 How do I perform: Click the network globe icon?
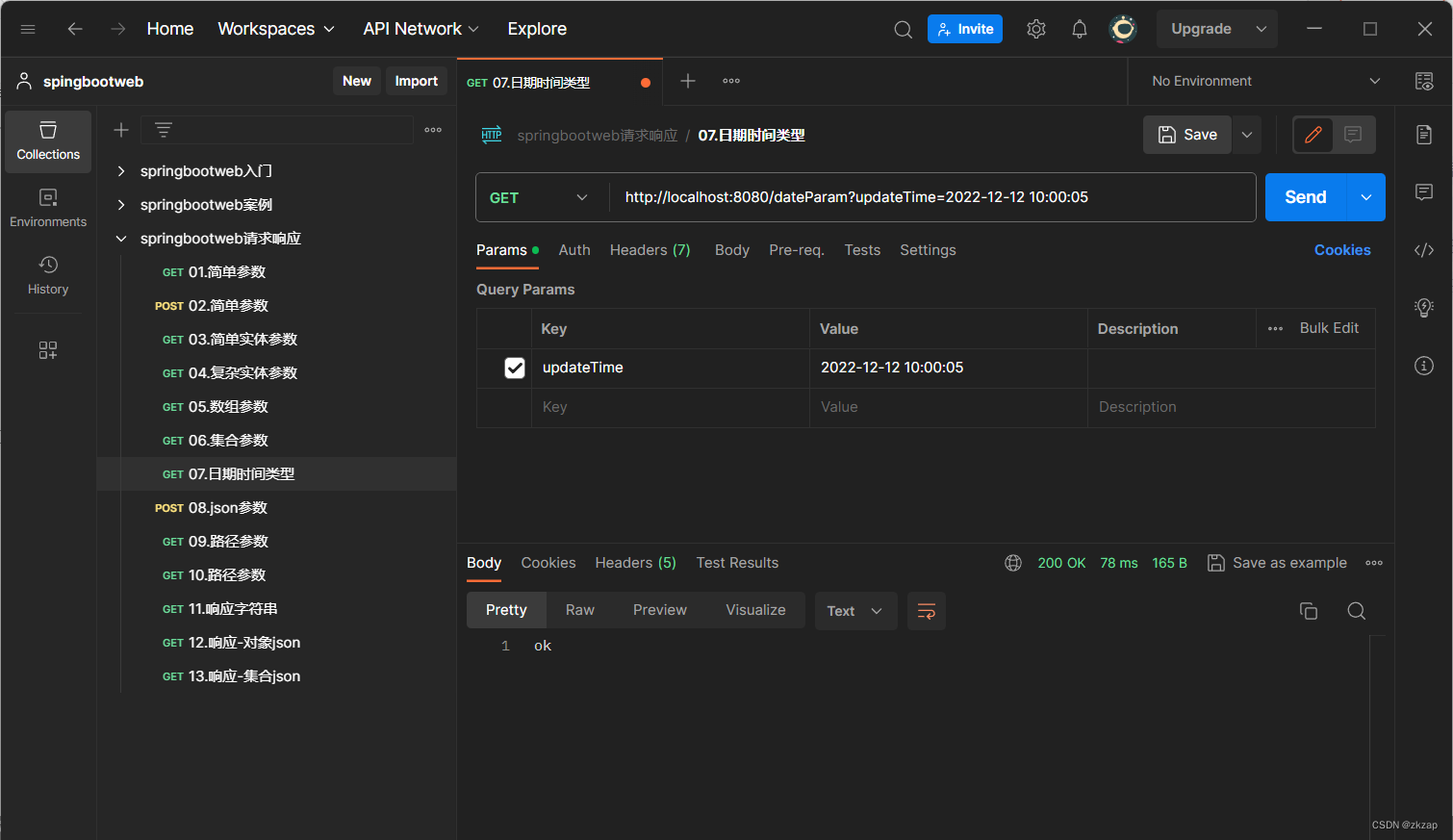[x=1013, y=563]
